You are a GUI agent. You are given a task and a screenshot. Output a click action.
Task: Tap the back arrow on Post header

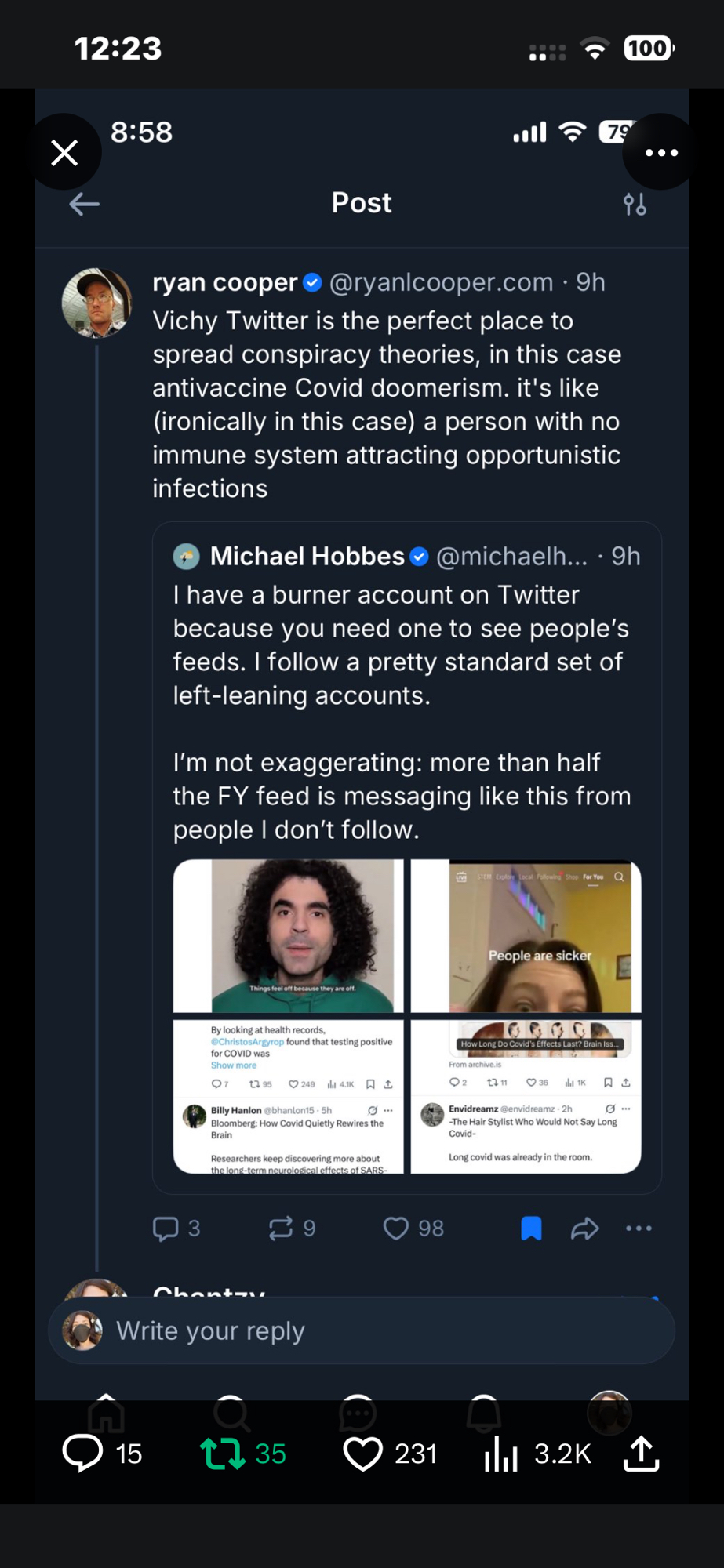84,205
